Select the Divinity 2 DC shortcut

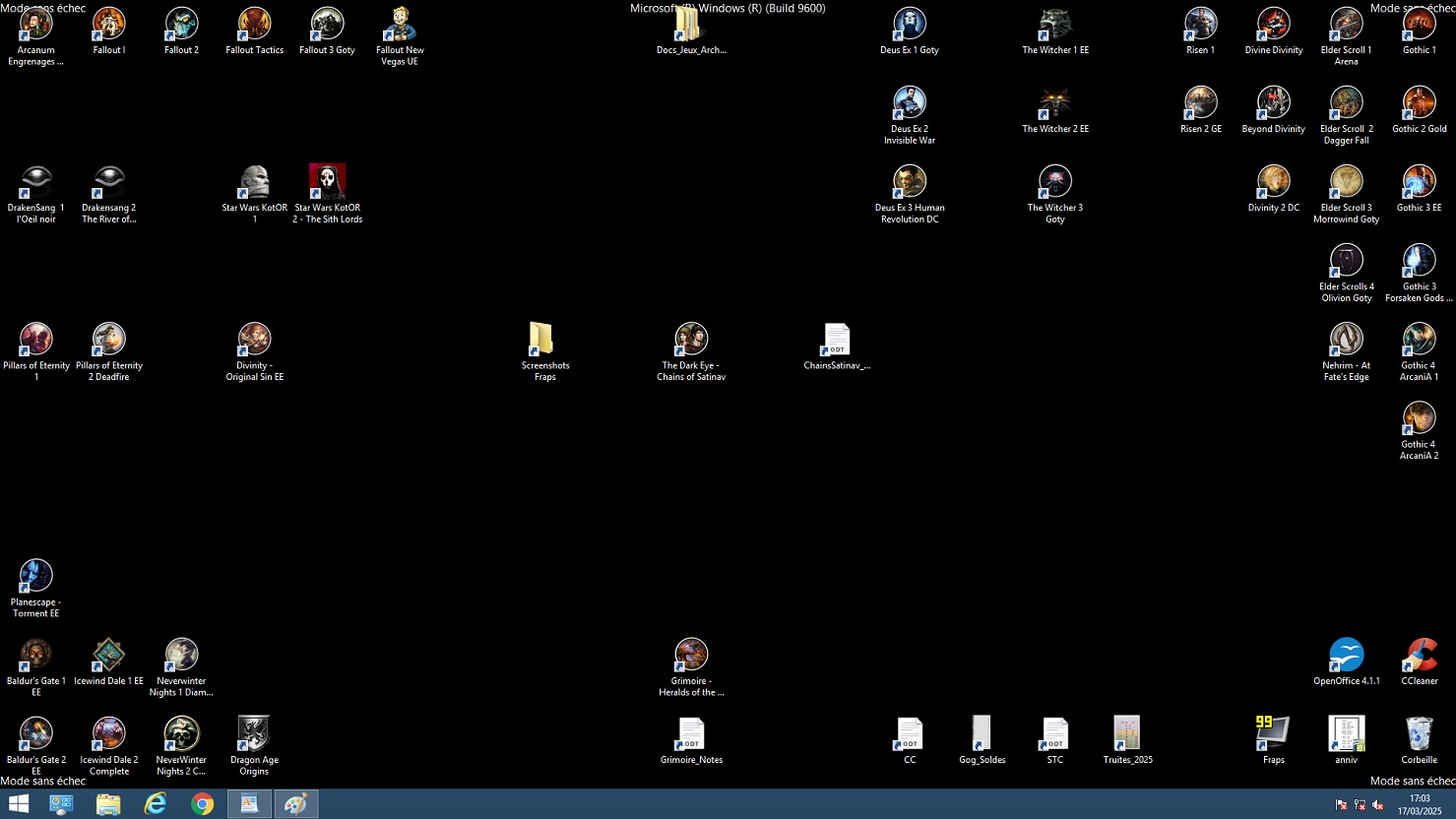1274,181
